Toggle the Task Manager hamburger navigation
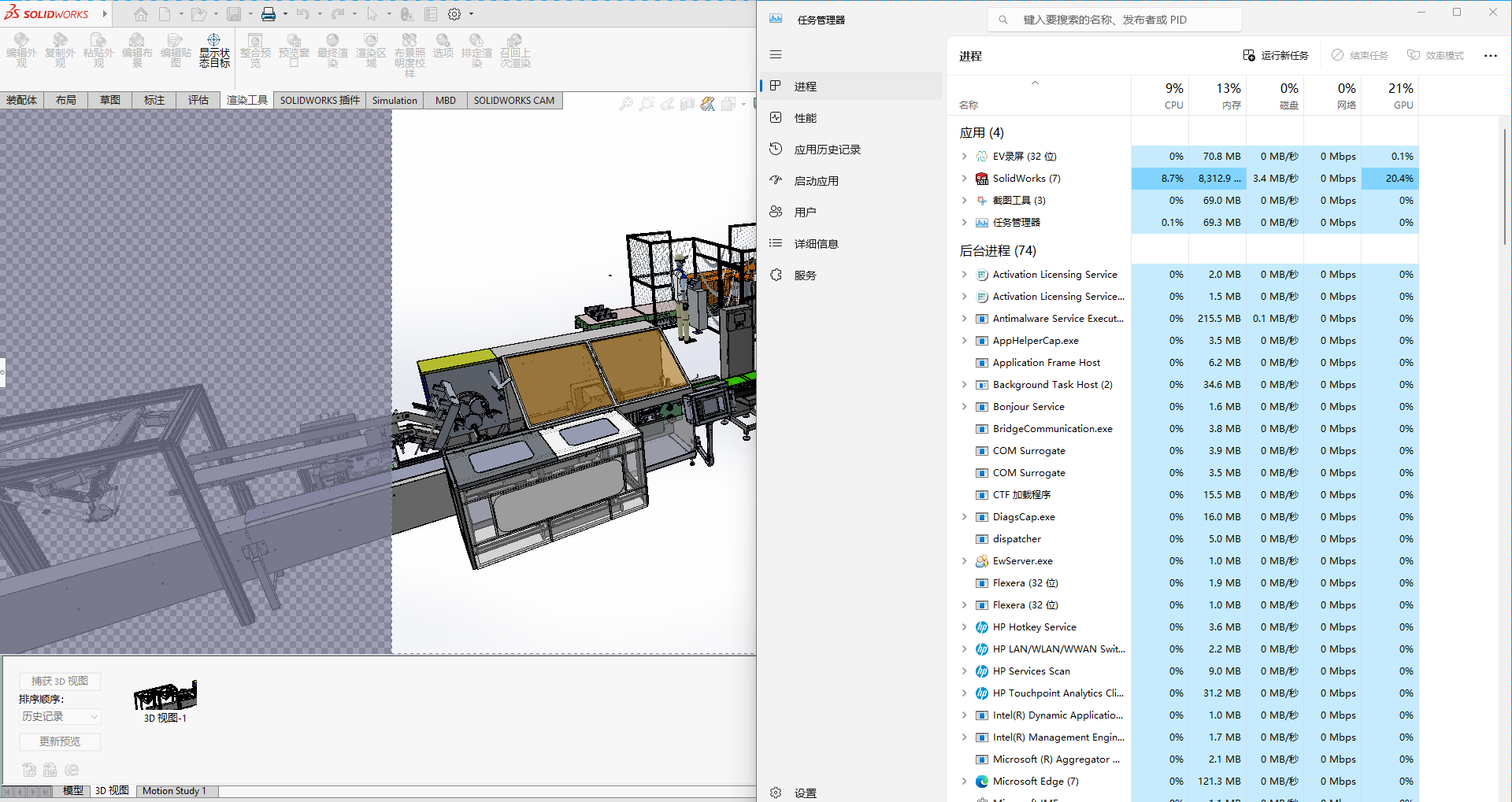1512x802 pixels. [x=776, y=54]
